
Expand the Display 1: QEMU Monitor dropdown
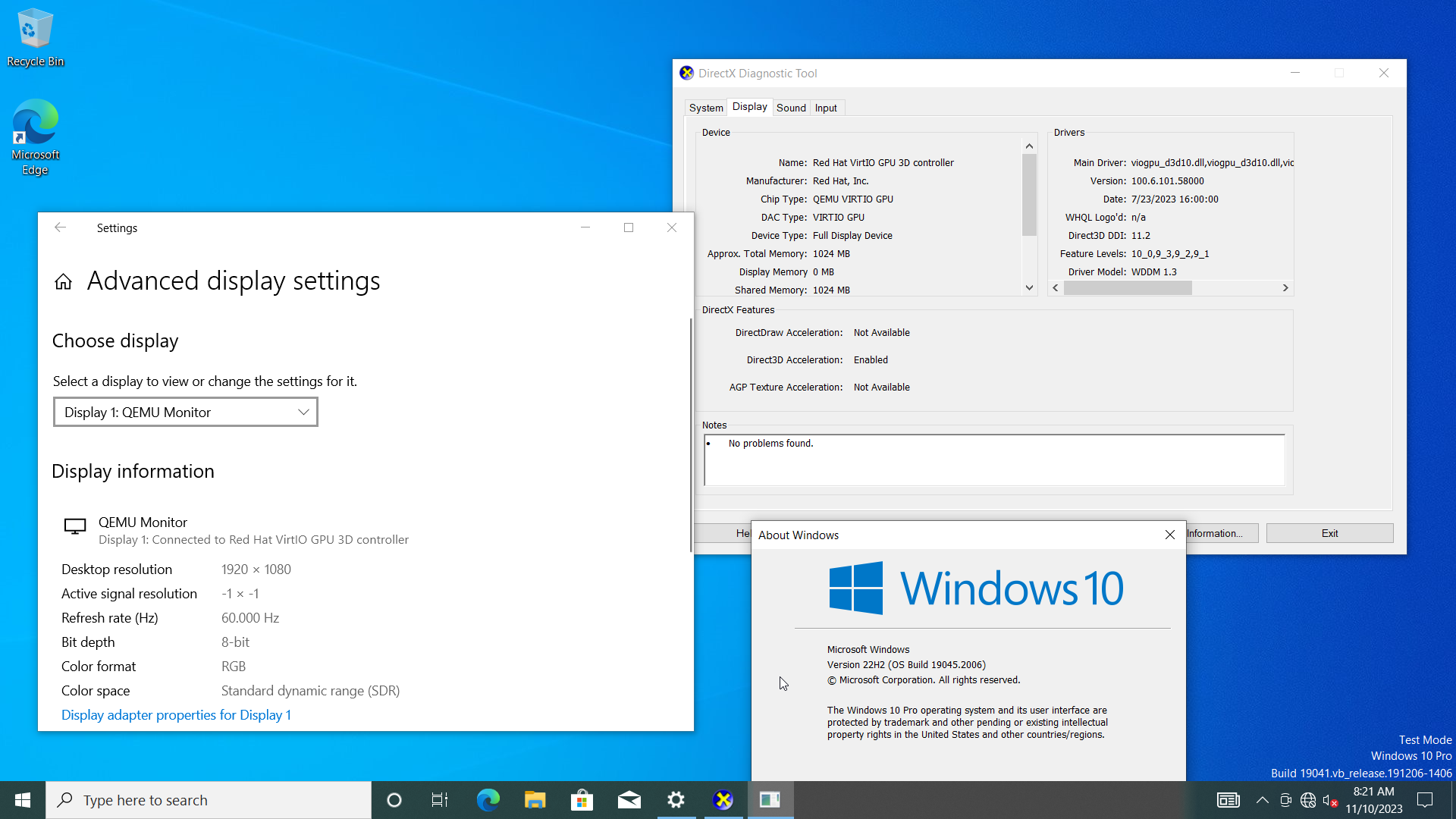(x=186, y=413)
